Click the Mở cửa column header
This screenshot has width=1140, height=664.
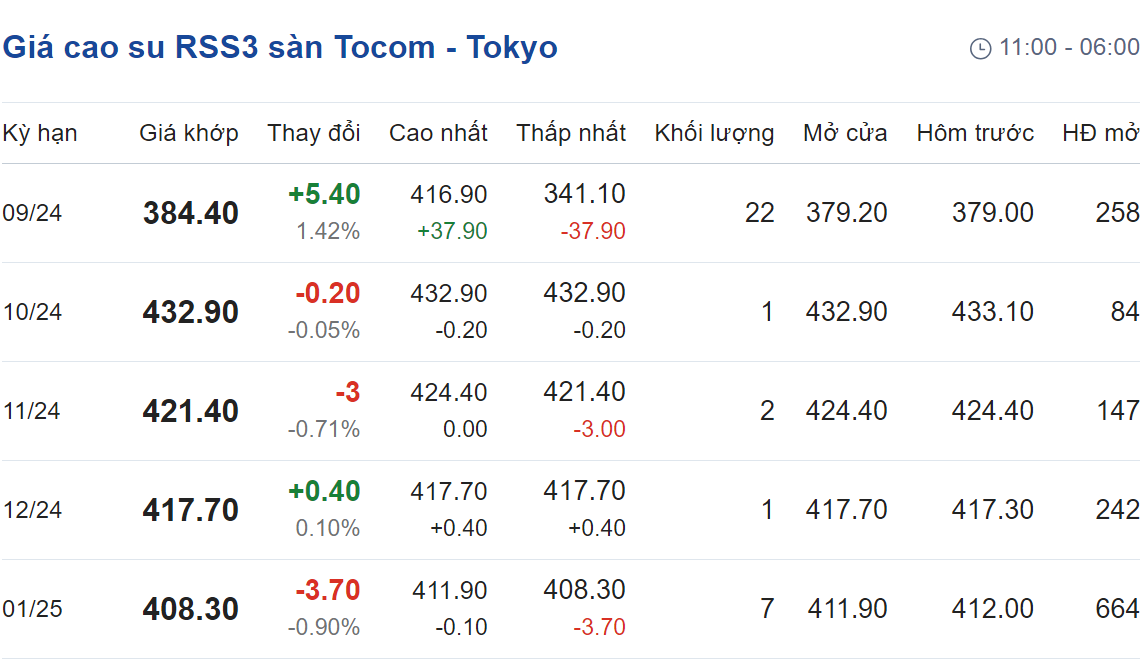[845, 133]
